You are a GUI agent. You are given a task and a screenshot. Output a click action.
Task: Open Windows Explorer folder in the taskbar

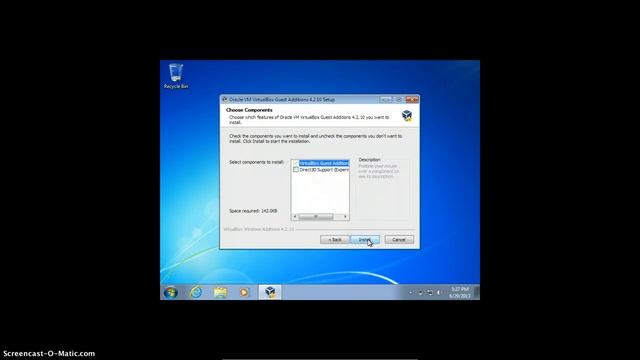(x=220, y=292)
